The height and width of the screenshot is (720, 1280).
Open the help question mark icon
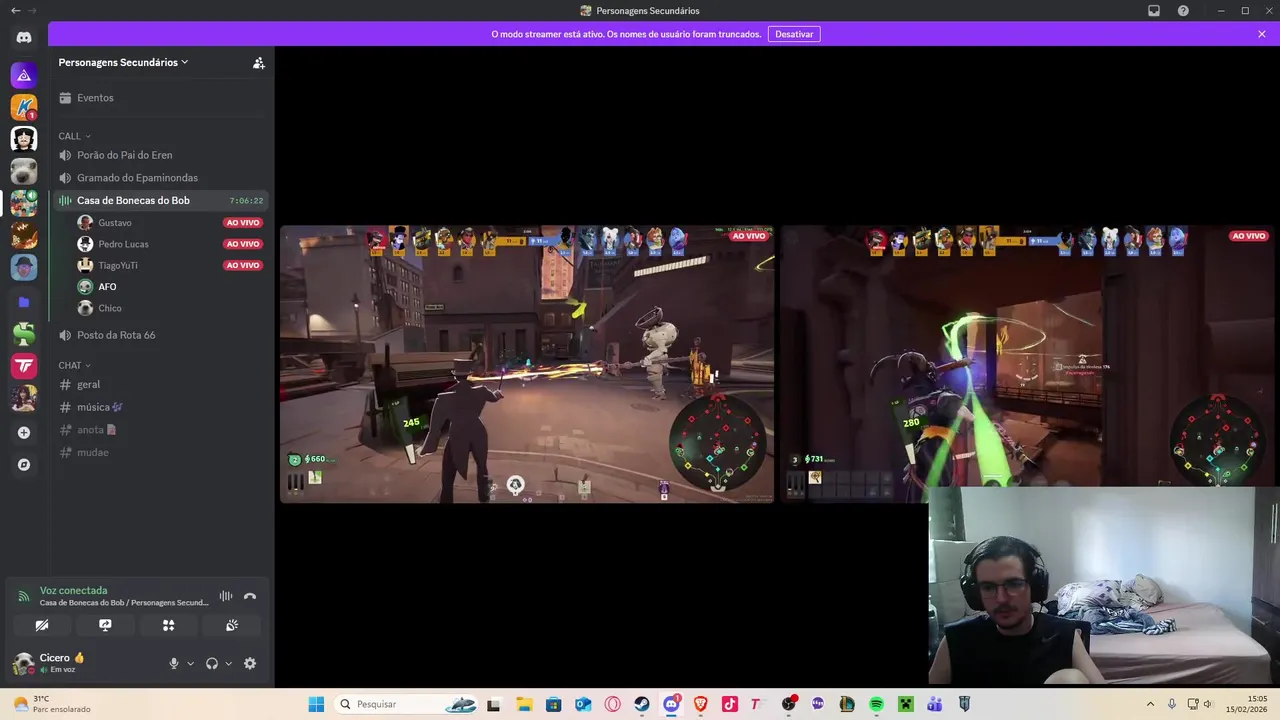(1183, 11)
